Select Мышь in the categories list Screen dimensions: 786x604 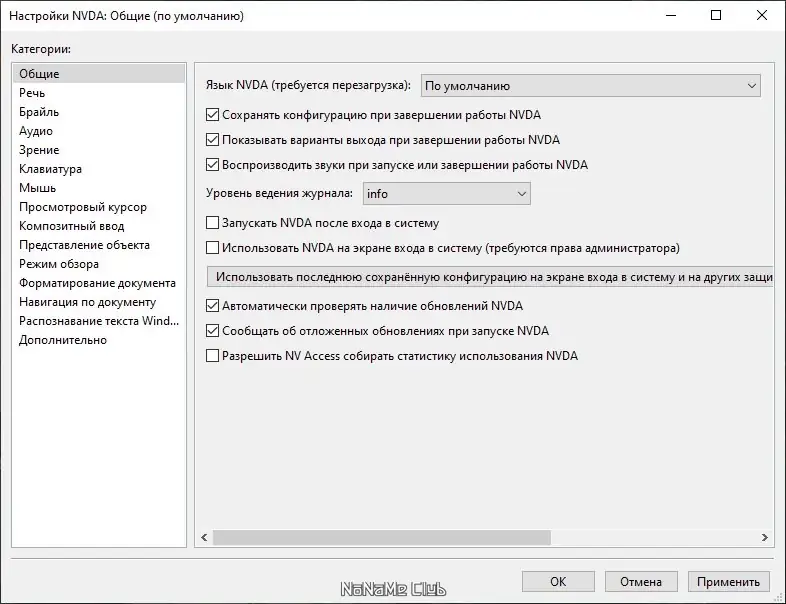click(99, 188)
